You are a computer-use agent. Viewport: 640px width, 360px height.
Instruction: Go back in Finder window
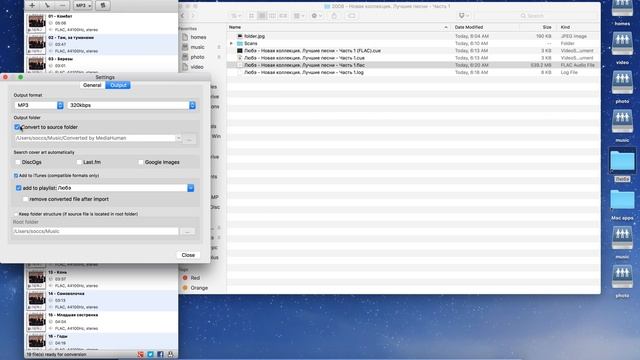(x=183, y=16)
